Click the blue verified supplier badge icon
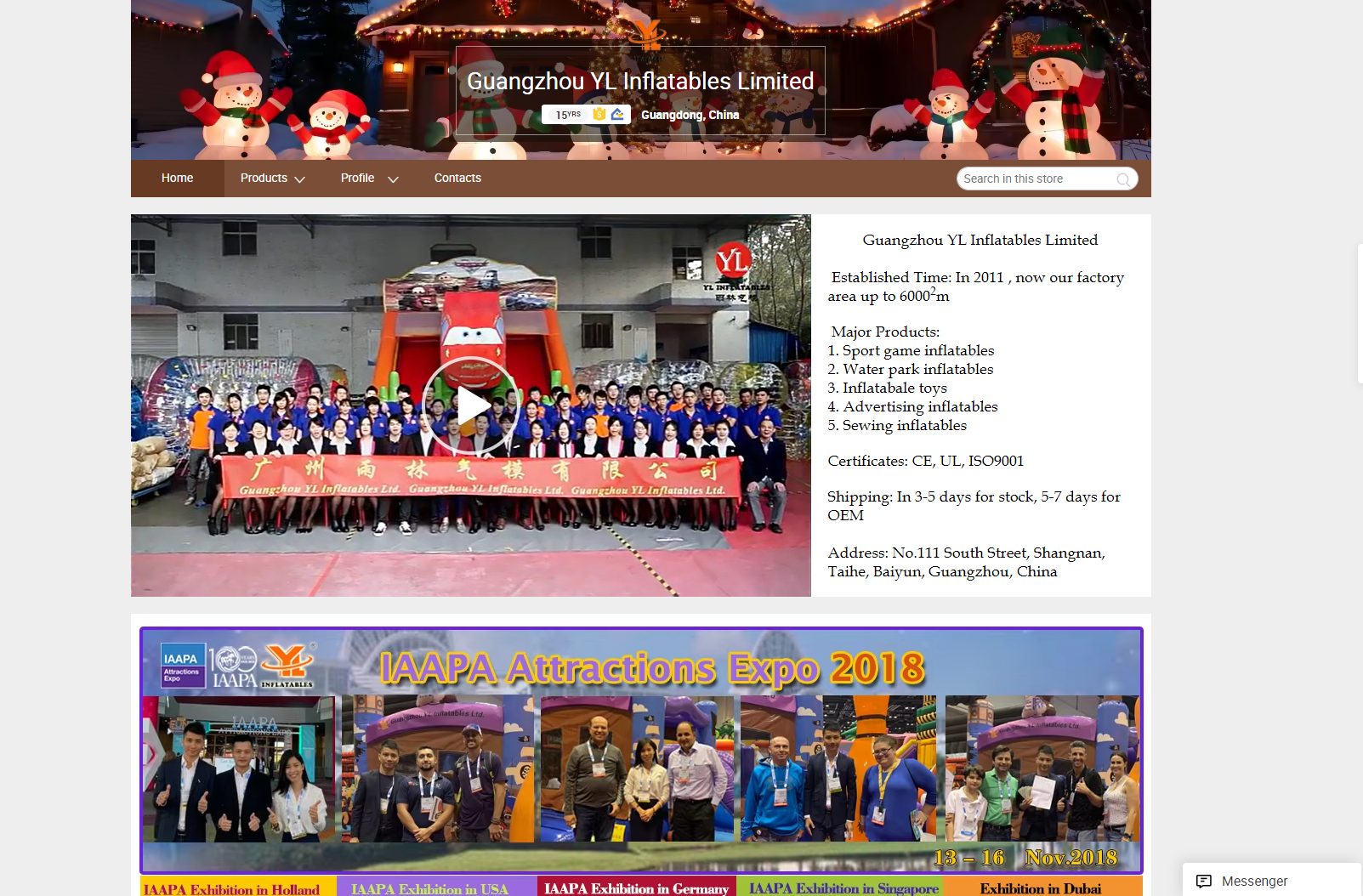 617,114
